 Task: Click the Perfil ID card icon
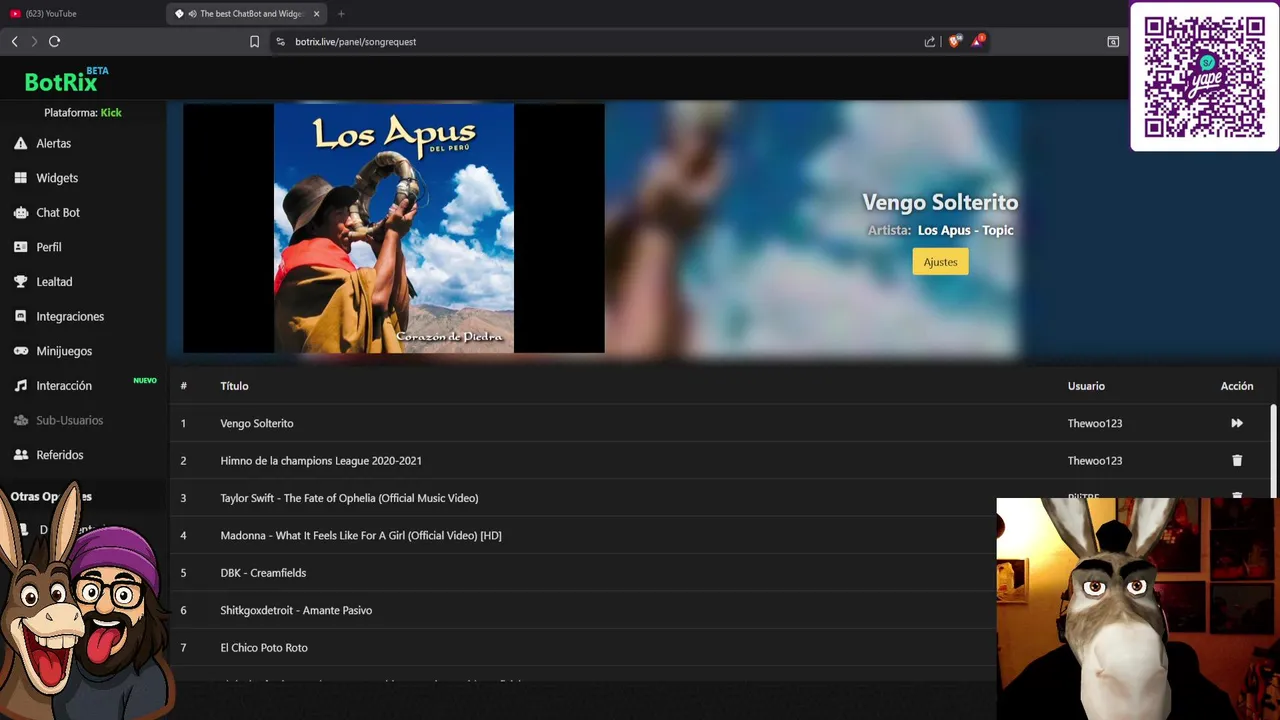tap(20, 247)
